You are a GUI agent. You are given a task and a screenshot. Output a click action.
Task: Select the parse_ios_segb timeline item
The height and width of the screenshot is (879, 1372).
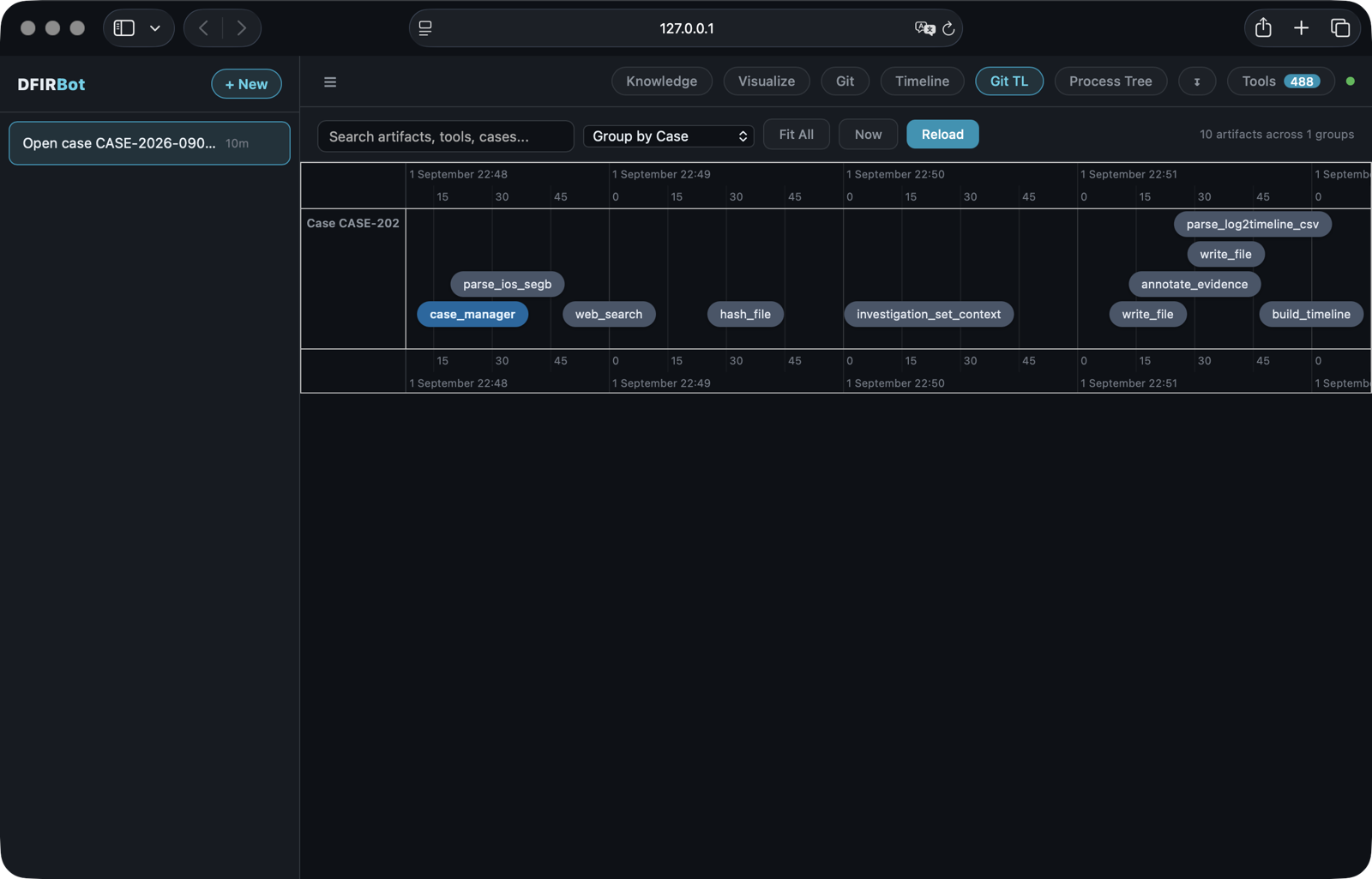click(x=508, y=285)
